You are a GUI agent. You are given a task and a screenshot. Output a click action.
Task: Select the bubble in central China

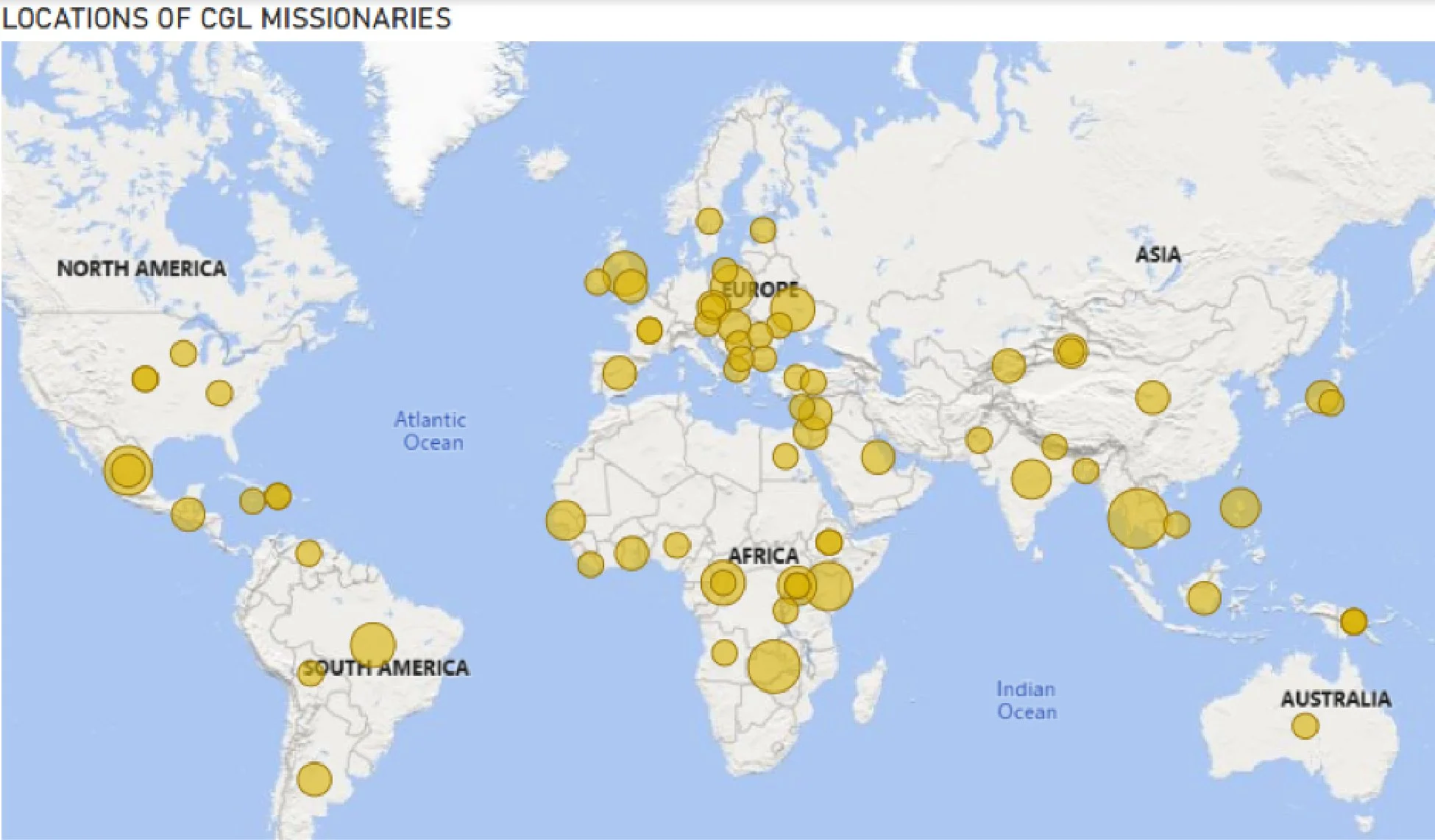point(1152,397)
